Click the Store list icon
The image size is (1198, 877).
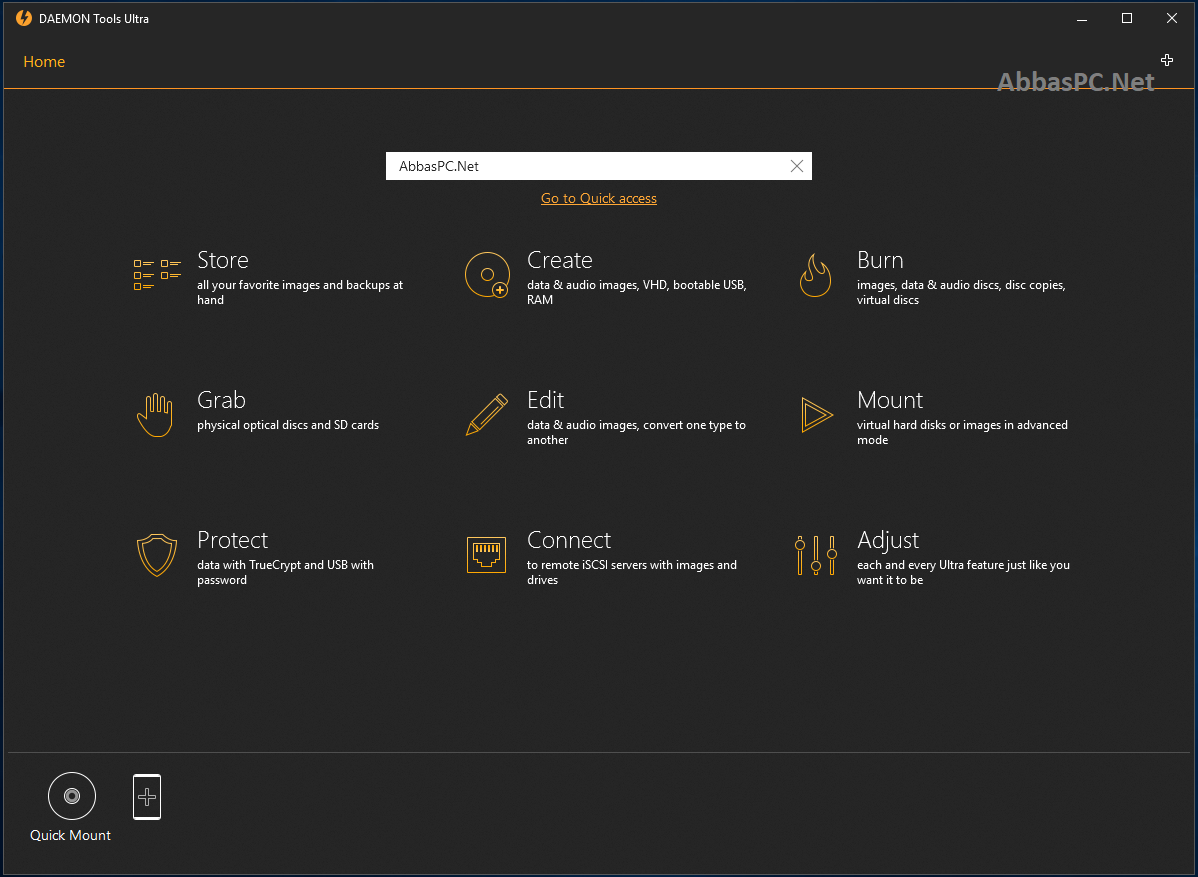point(157,275)
